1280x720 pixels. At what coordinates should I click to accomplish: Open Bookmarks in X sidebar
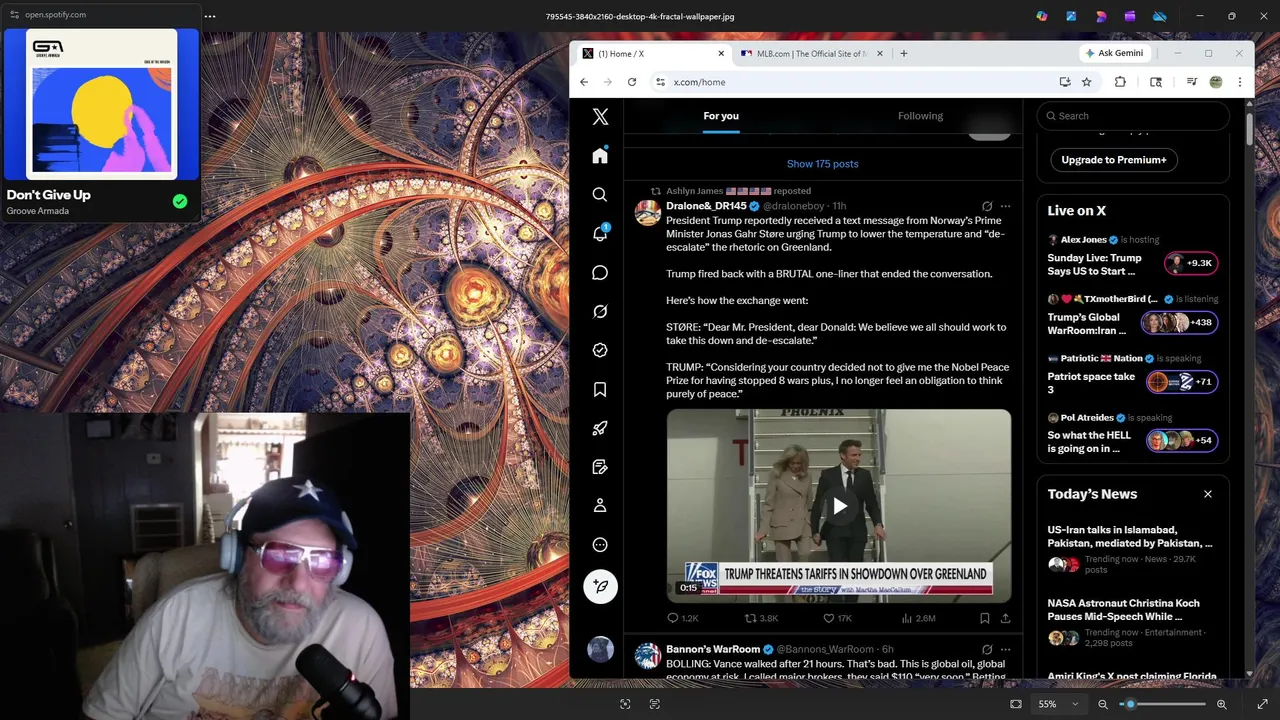600,389
